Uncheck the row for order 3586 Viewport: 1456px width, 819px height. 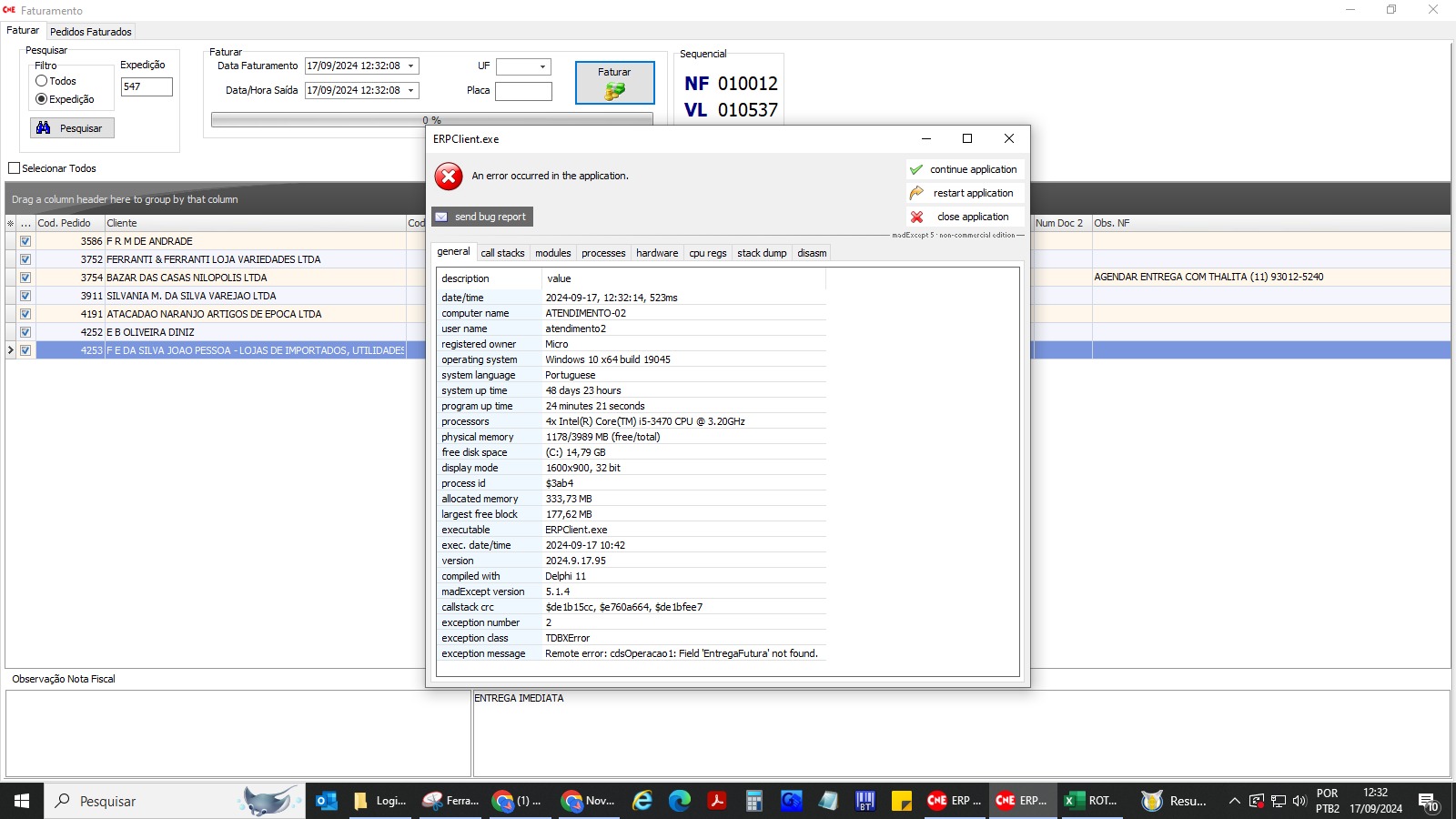click(25, 241)
